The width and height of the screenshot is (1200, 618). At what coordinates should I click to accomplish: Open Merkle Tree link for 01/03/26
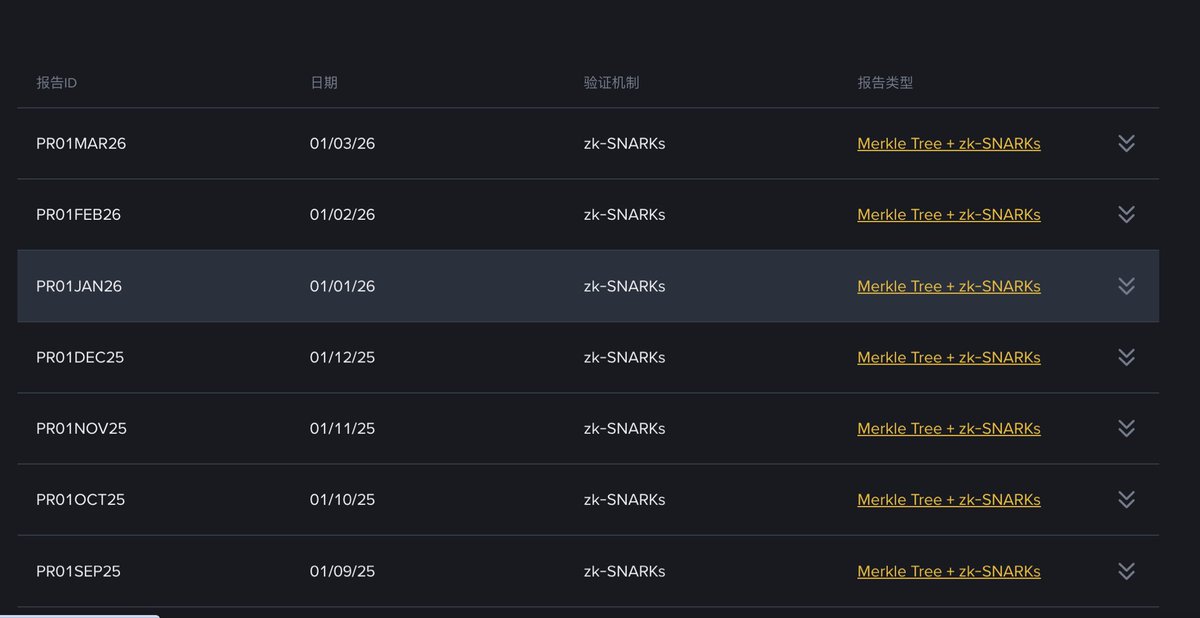948,143
